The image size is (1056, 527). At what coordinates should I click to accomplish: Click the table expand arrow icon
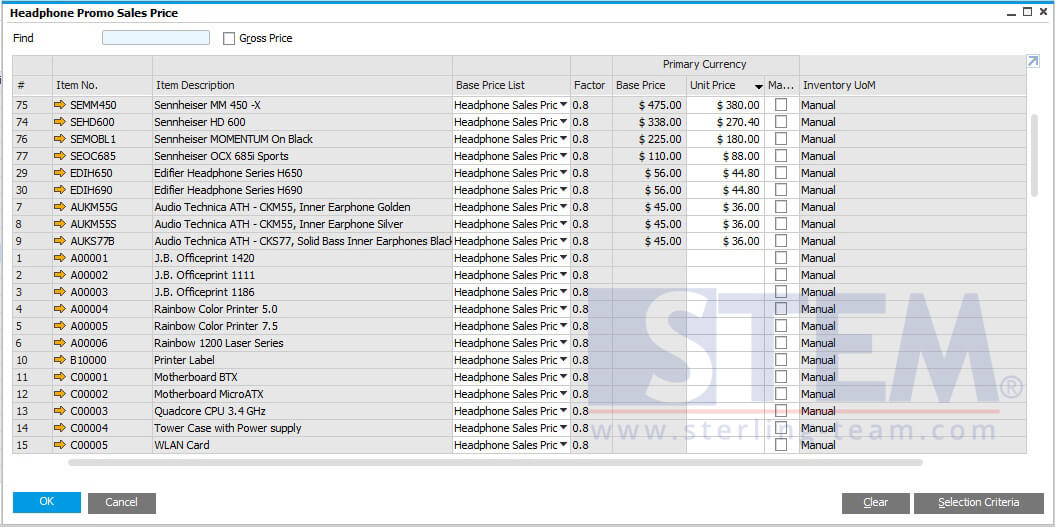(x=1033, y=61)
